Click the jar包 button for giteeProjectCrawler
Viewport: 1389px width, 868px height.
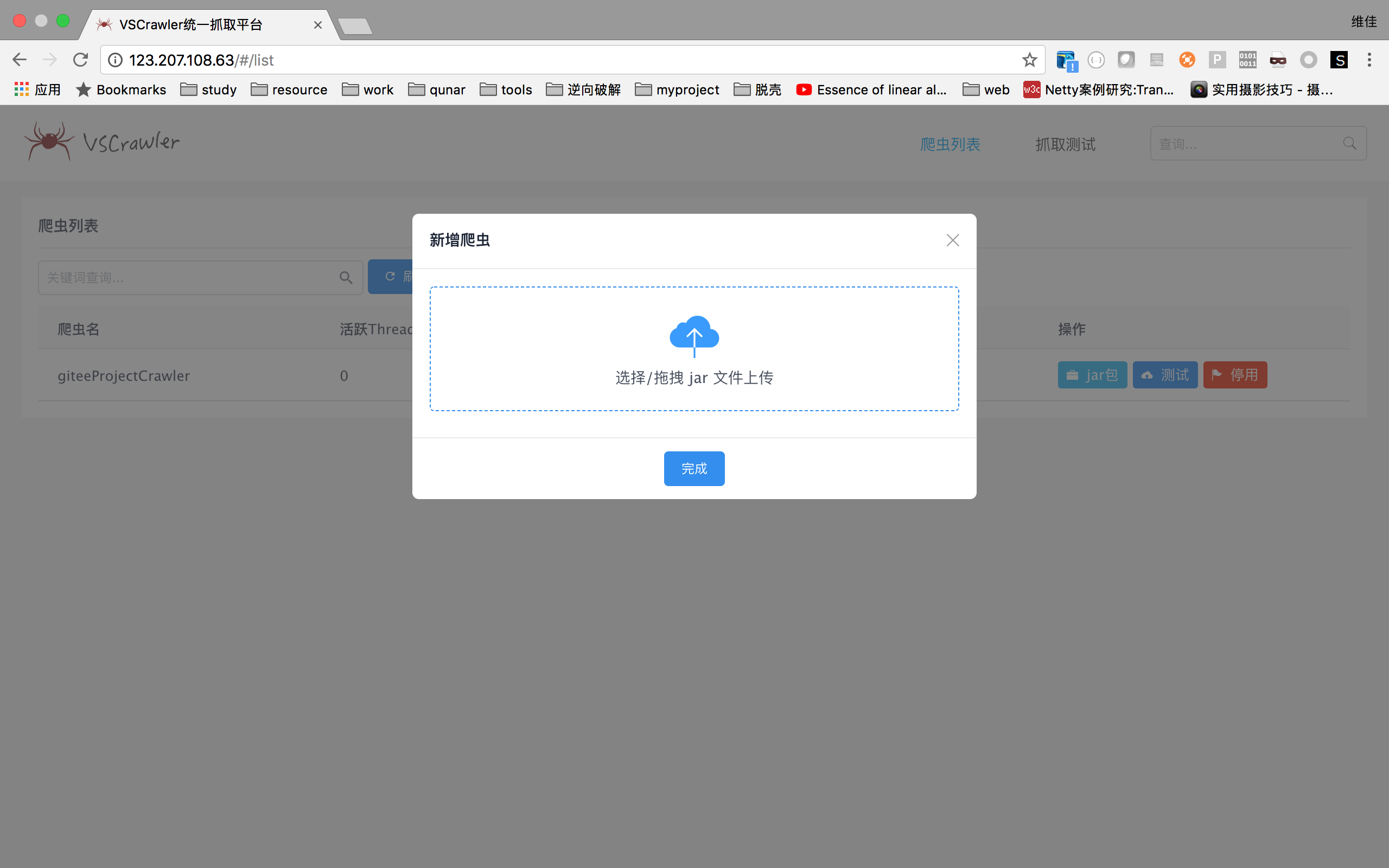(1092, 375)
